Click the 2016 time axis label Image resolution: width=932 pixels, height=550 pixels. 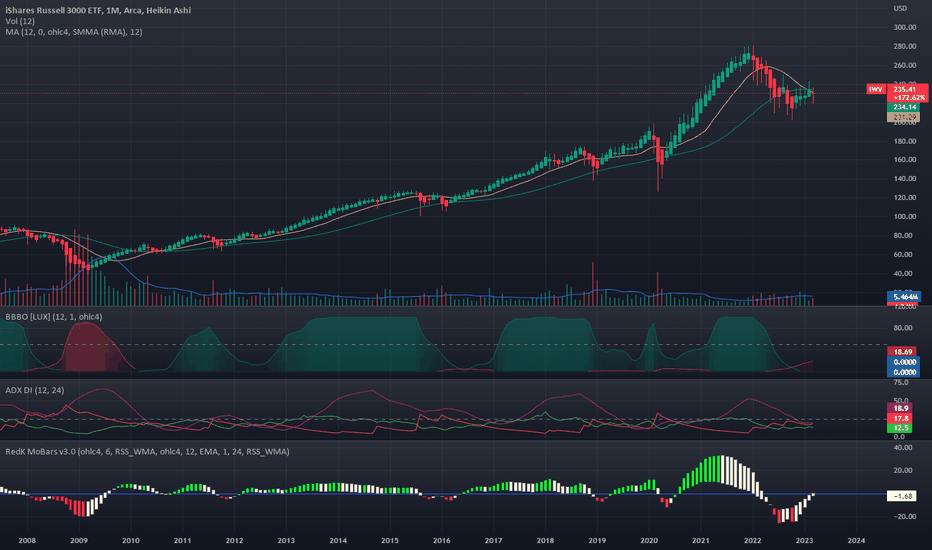pos(442,540)
